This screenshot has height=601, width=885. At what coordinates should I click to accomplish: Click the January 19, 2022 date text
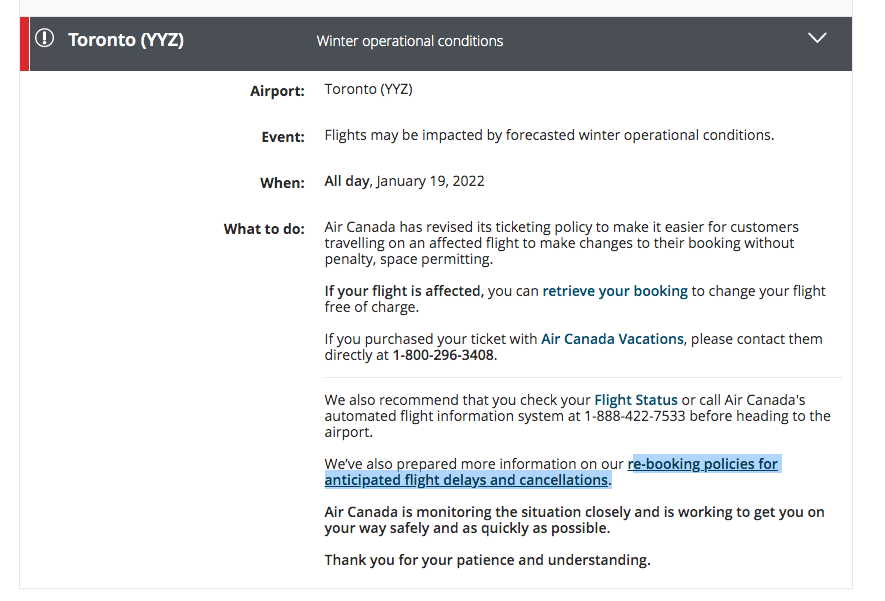pyautogui.click(x=431, y=181)
